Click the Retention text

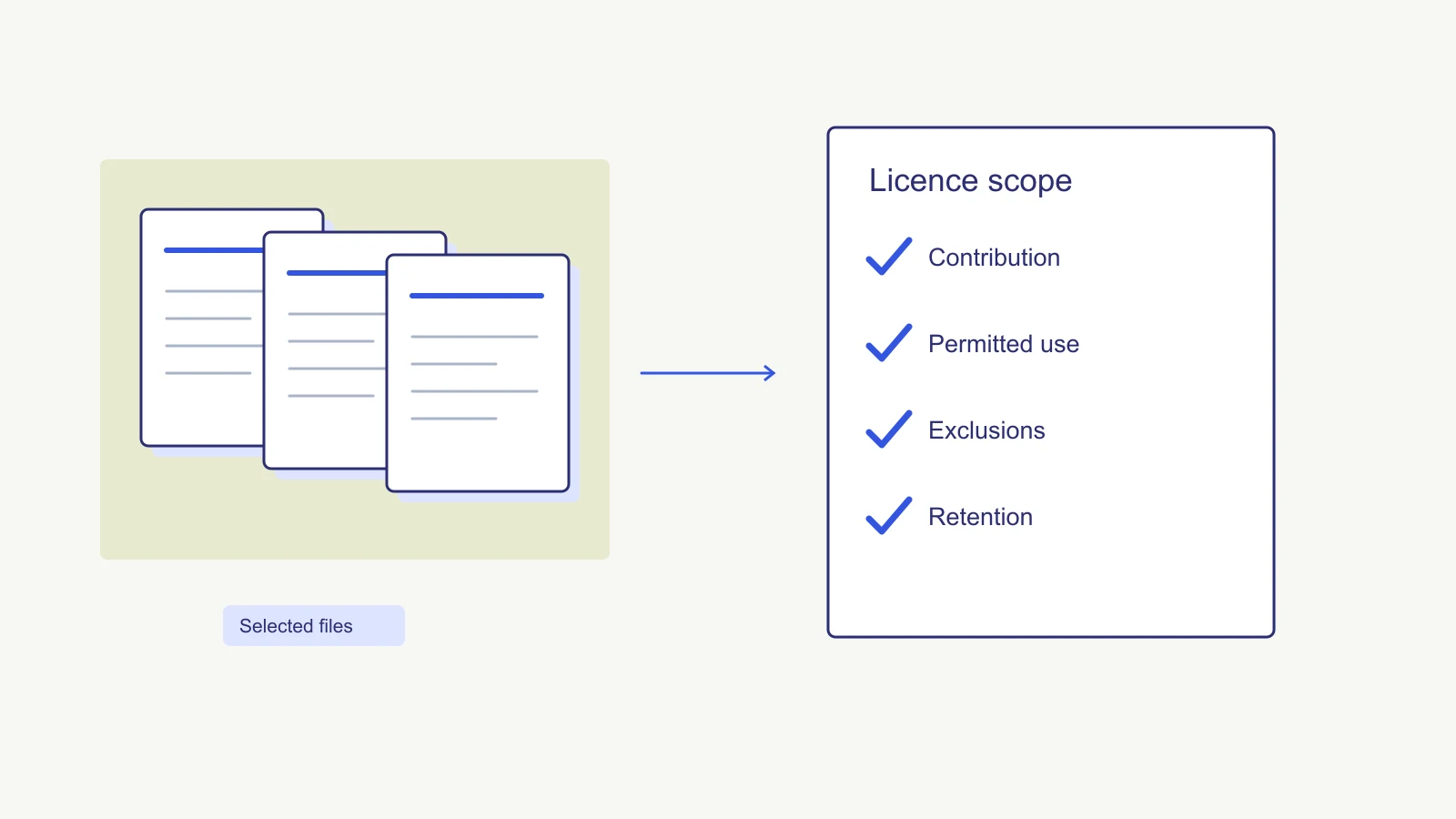pyautogui.click(x=980, y=517)
